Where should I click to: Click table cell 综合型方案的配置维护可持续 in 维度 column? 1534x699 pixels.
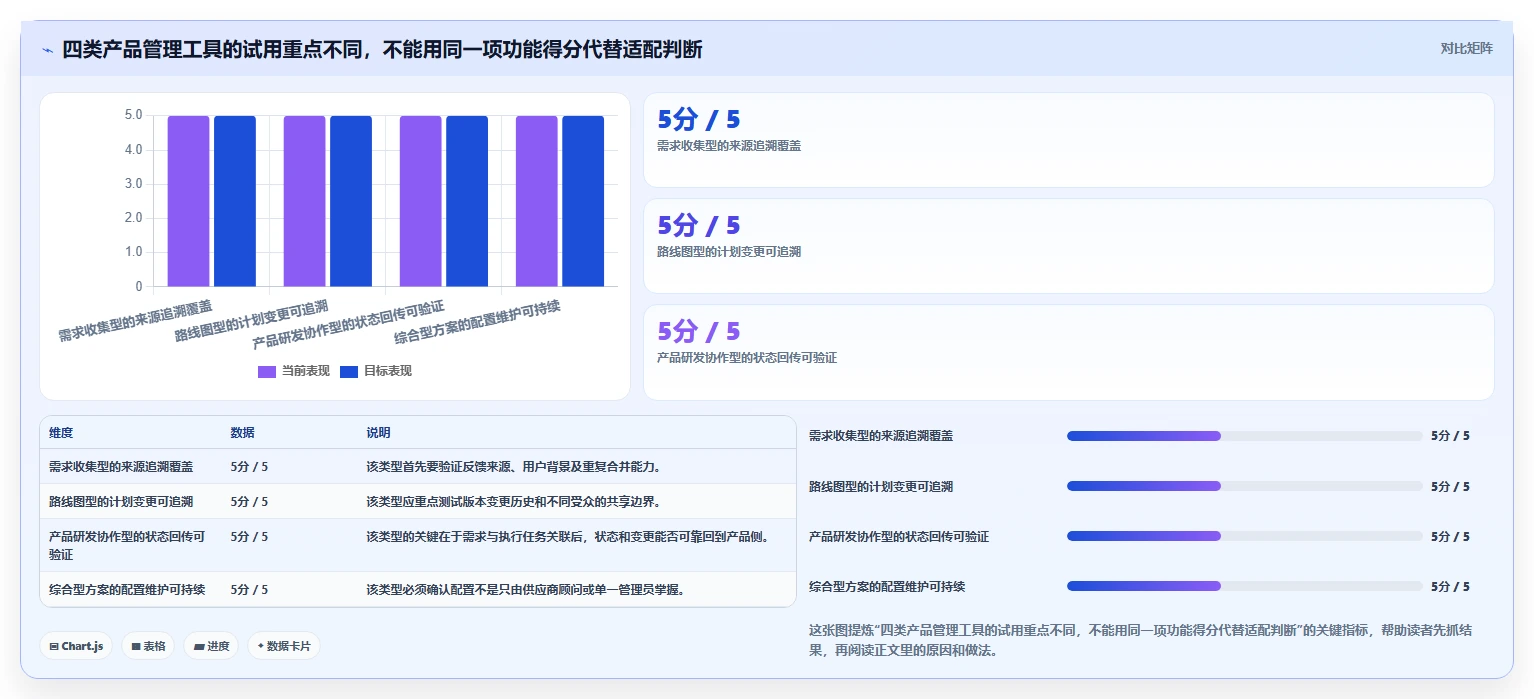pyautogui.click(x=127, y=590)
